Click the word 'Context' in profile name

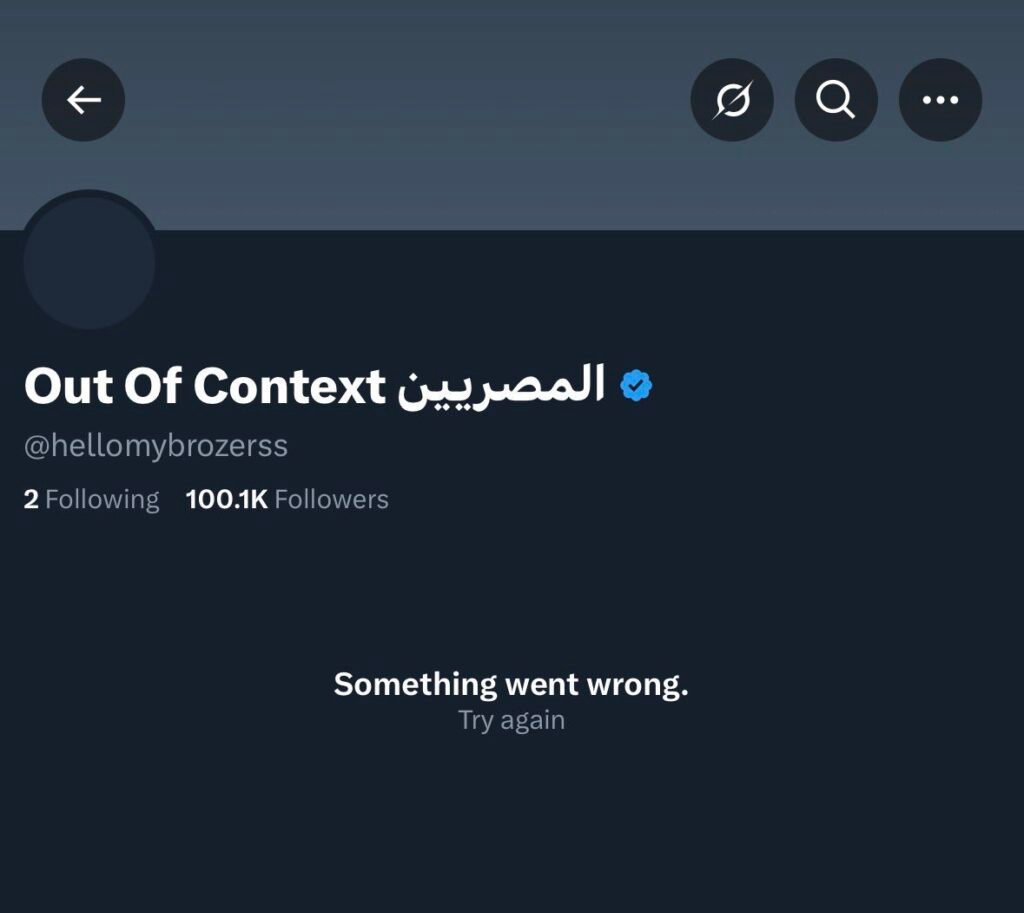(289, 386)
